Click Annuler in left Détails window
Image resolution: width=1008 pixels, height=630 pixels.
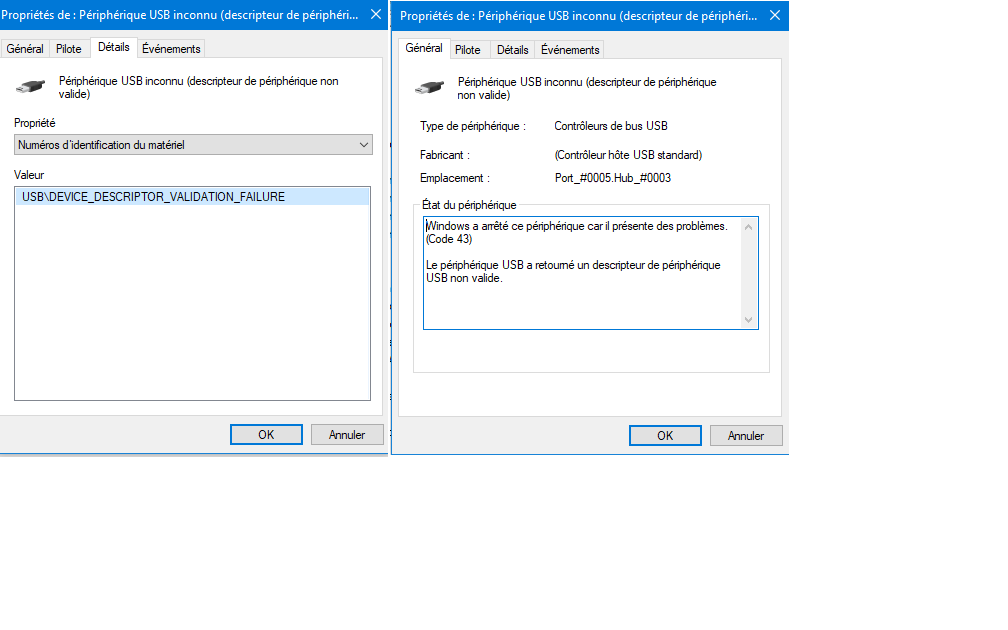(x=347, y=435)
